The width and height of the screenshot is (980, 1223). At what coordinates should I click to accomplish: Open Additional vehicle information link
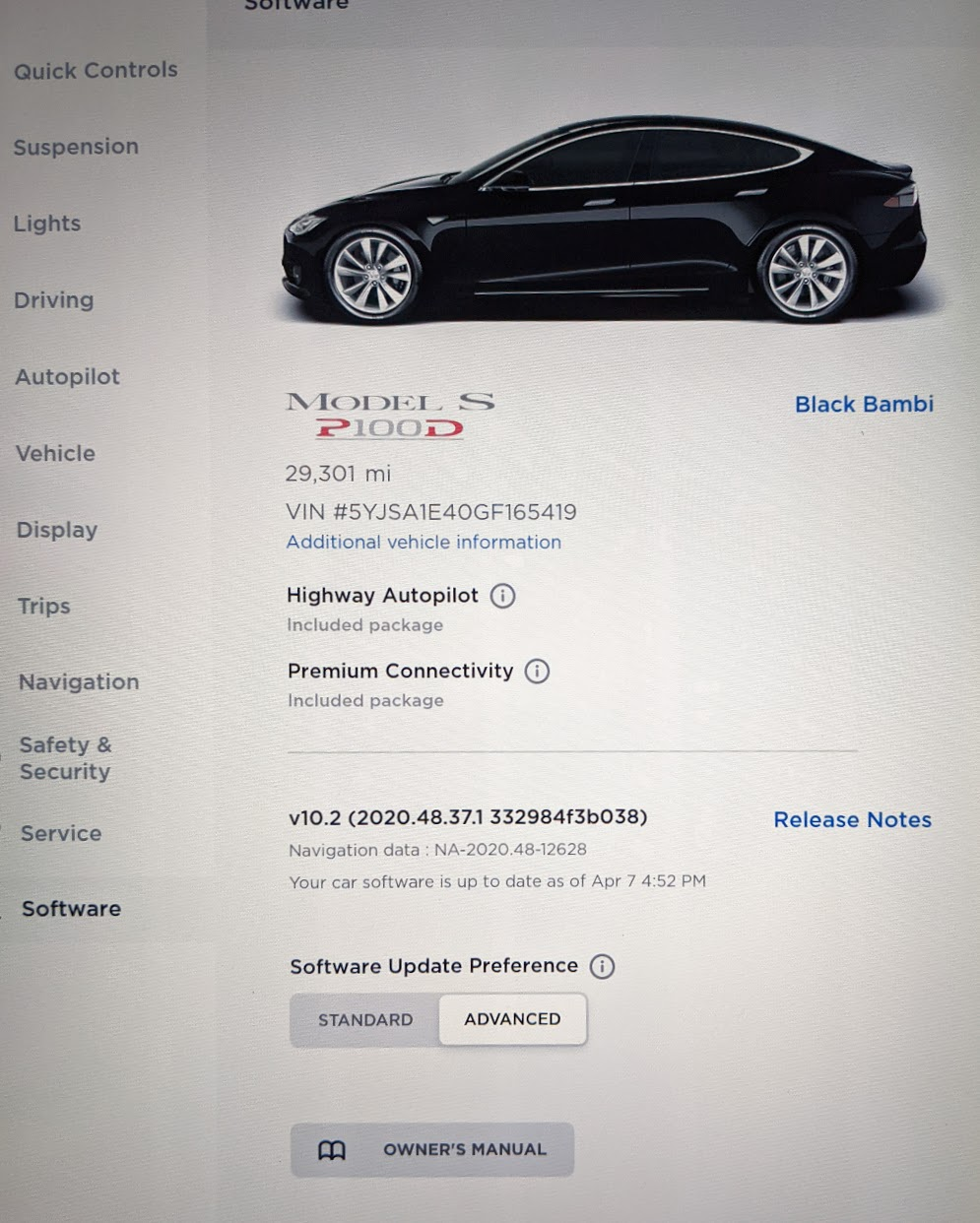(424, 543)
